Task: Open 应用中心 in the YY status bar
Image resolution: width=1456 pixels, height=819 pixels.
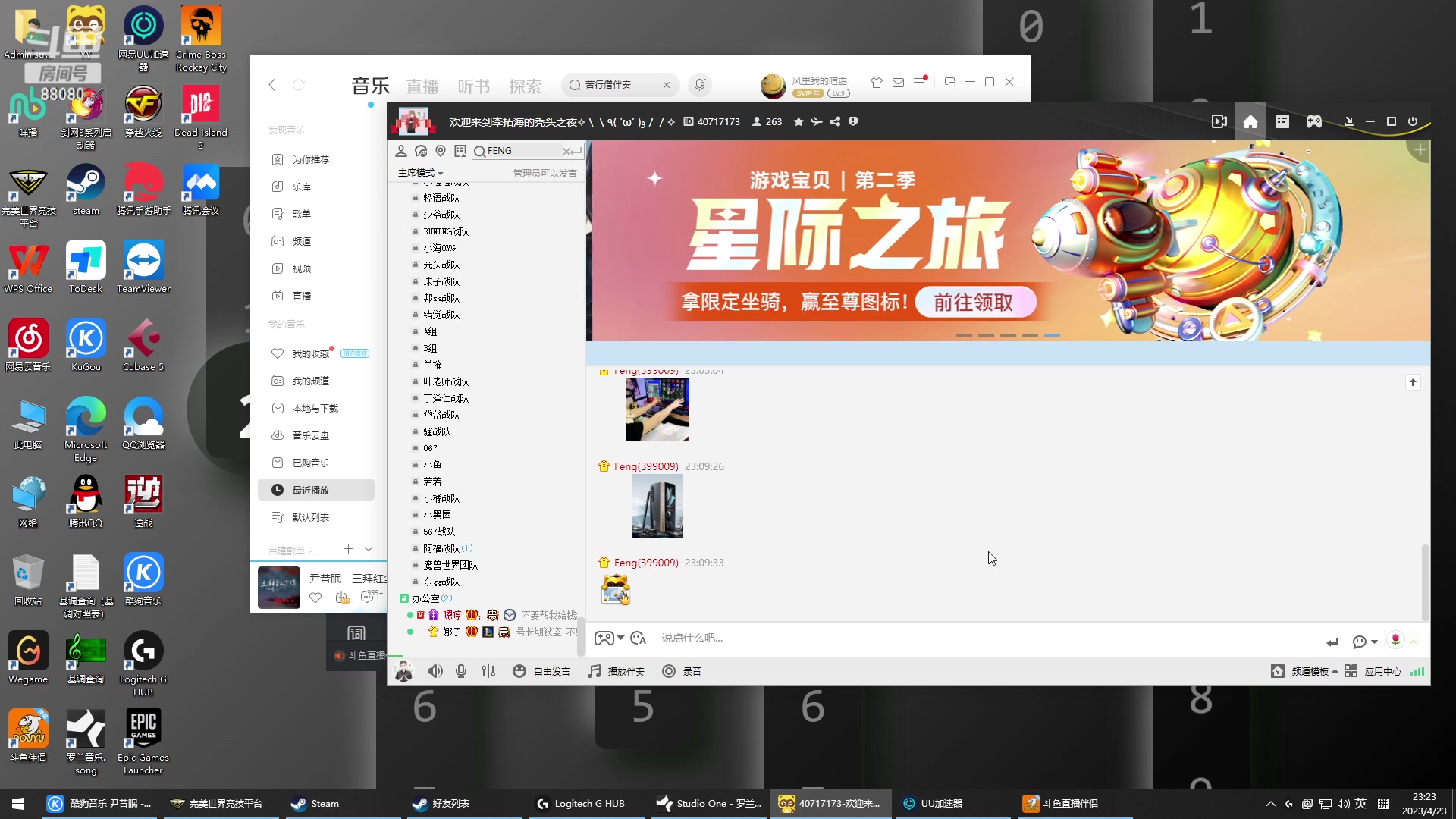Action: click(x=1383, y=670)
